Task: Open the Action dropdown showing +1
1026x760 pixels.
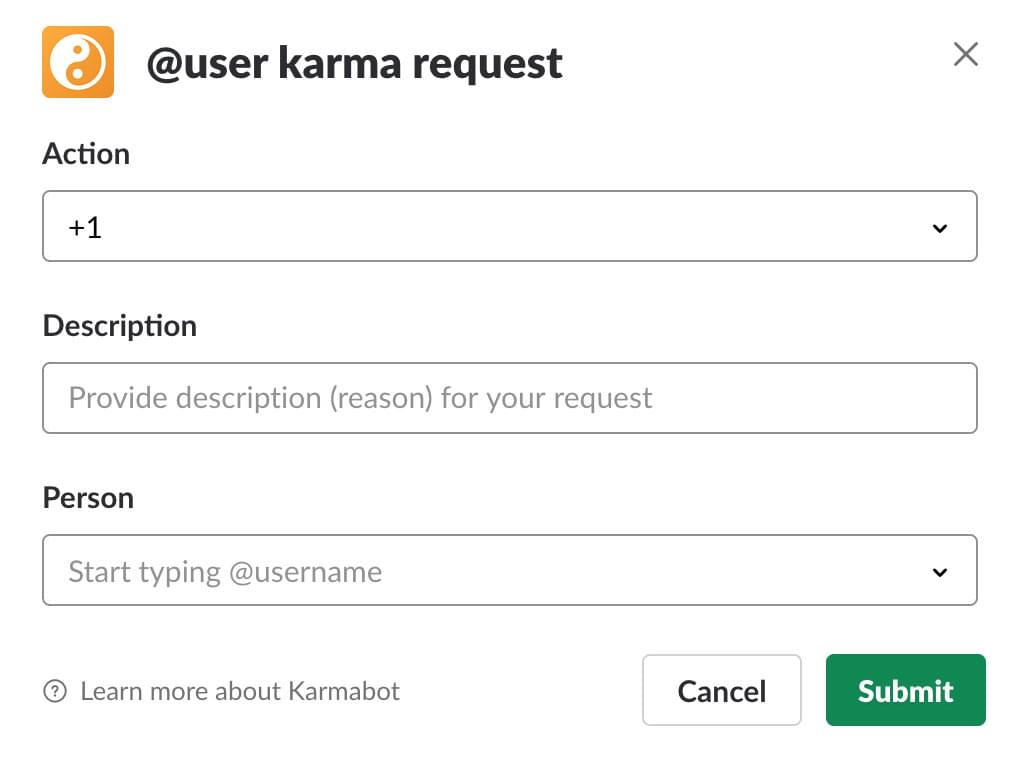Action: [x=510, y=226]
